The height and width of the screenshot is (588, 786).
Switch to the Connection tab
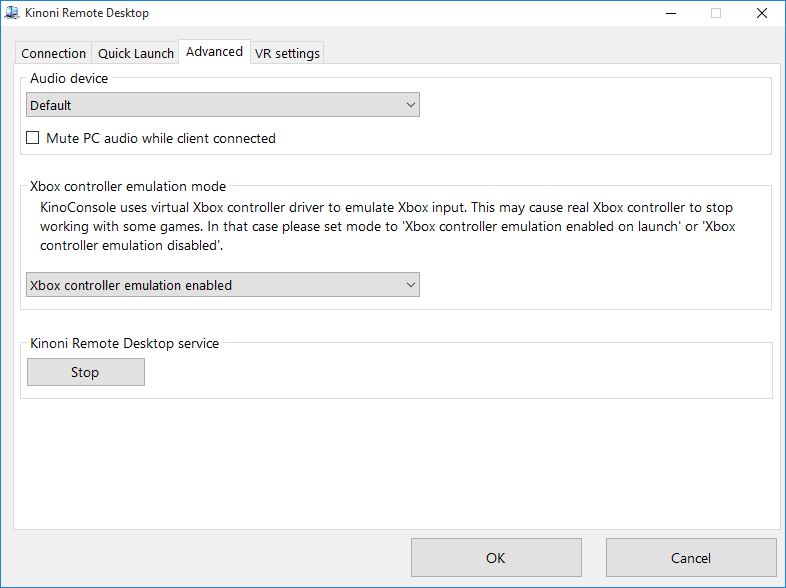tap(53, 53)
